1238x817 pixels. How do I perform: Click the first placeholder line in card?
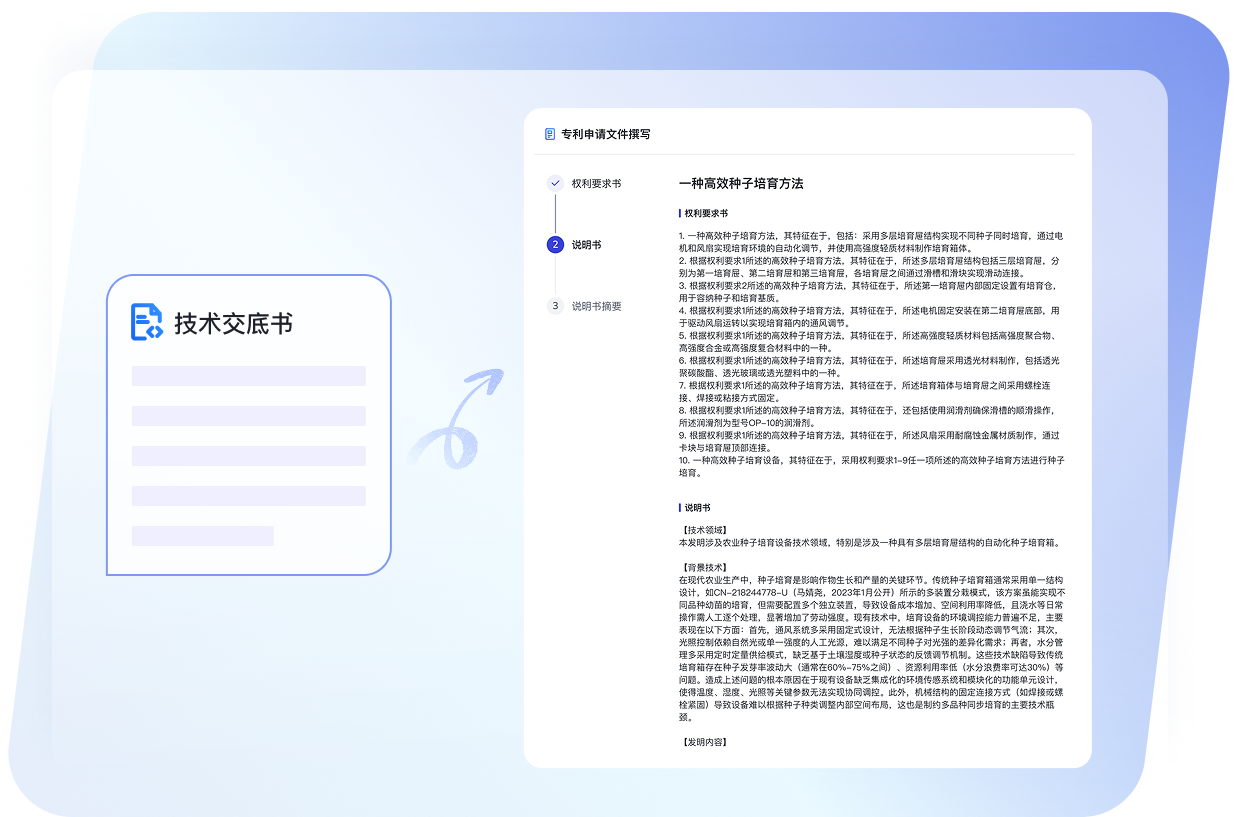click(x=248, y=376)
